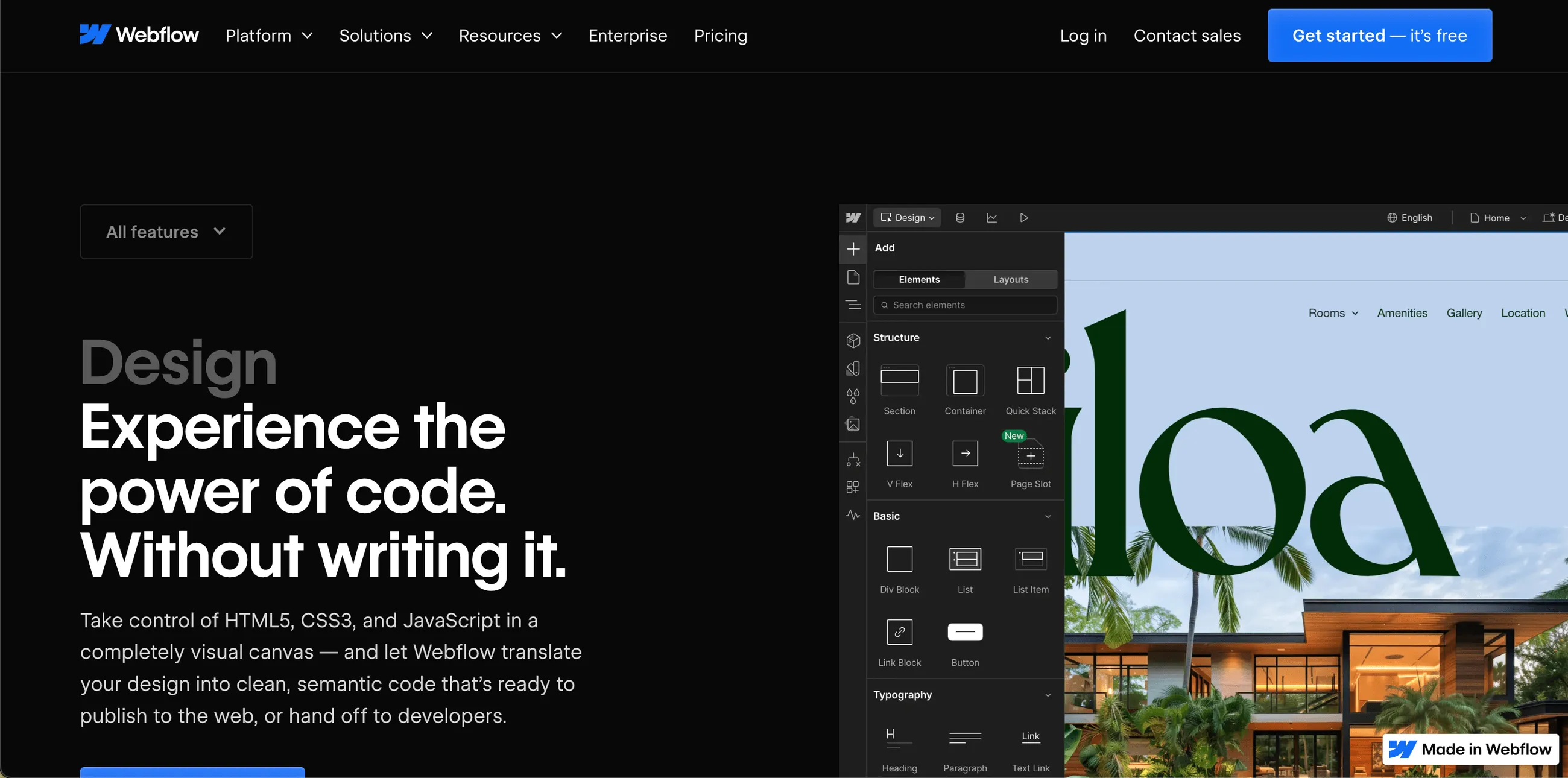The height and width of the screenshot is (778, 1568).
Task: Switch to the Layouts tab
Action: click(1010, 279)
